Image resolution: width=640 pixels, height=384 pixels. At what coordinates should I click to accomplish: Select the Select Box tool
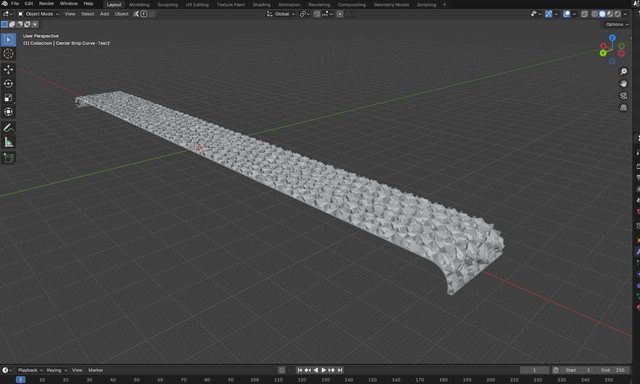point(8,40)
